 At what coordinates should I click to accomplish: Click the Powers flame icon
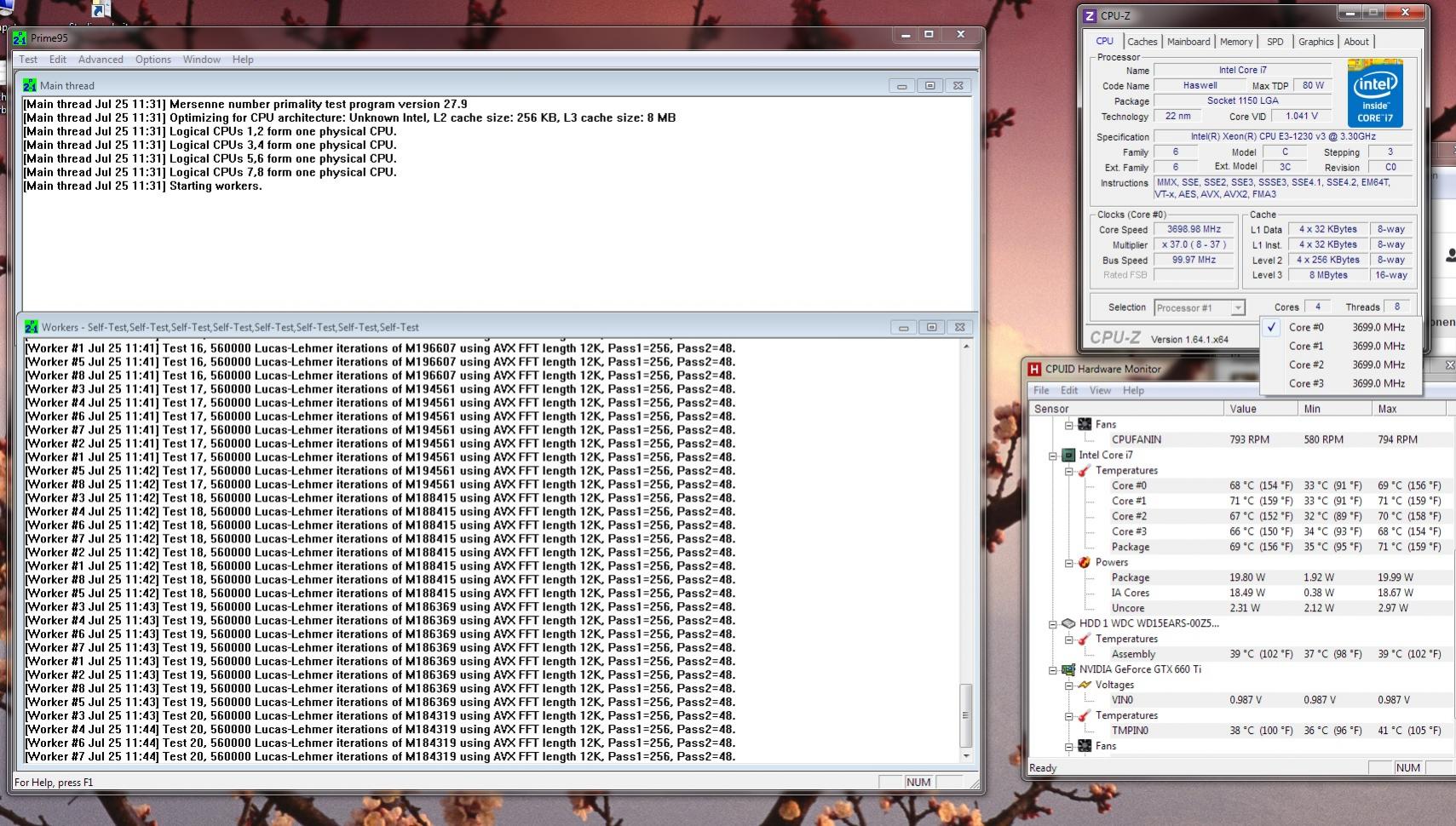(x=1085, y=563)
